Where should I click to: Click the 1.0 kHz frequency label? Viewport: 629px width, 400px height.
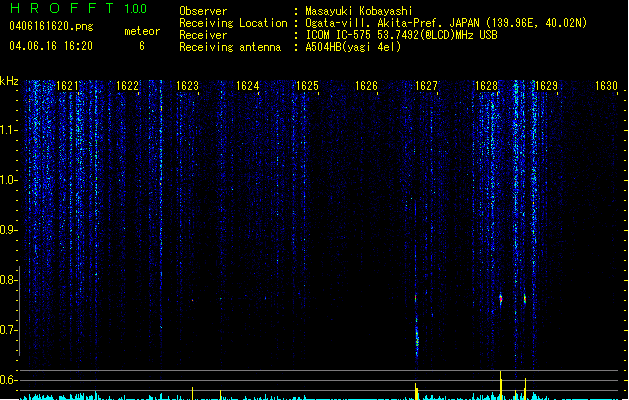[x=8, y=180]
